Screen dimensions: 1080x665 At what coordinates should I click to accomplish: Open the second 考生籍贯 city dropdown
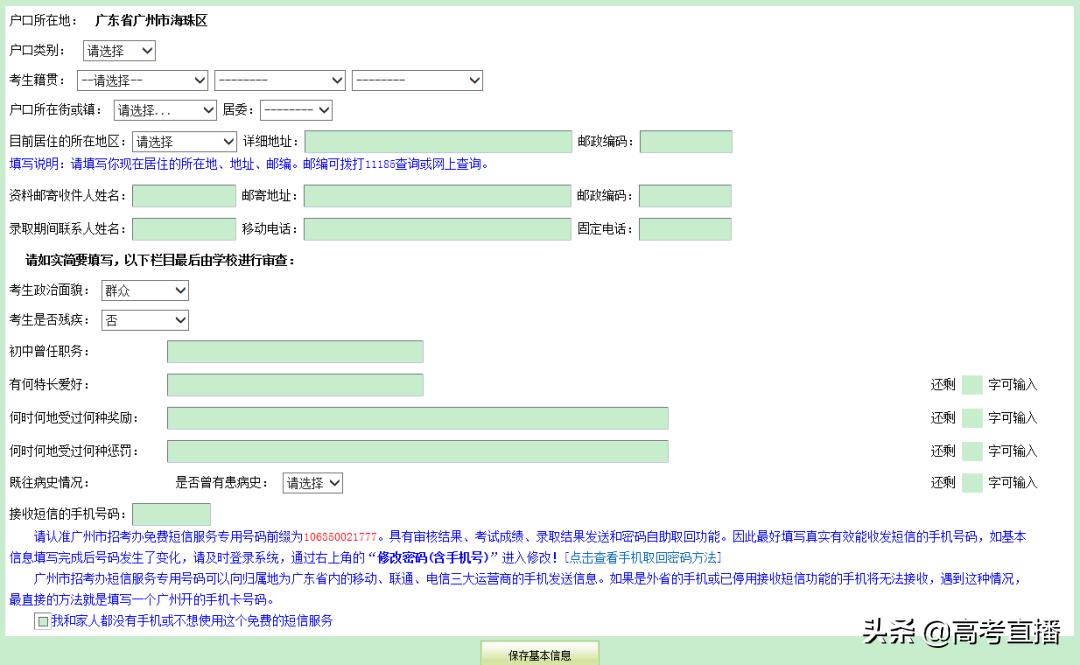pyautogui.click(x=280, y=80)
